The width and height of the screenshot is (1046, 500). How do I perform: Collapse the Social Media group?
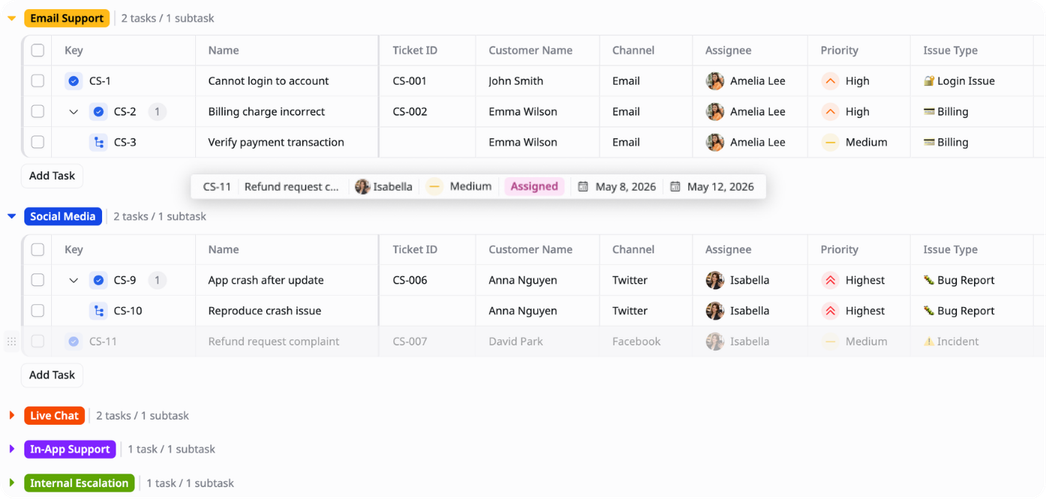coord(11,217)
